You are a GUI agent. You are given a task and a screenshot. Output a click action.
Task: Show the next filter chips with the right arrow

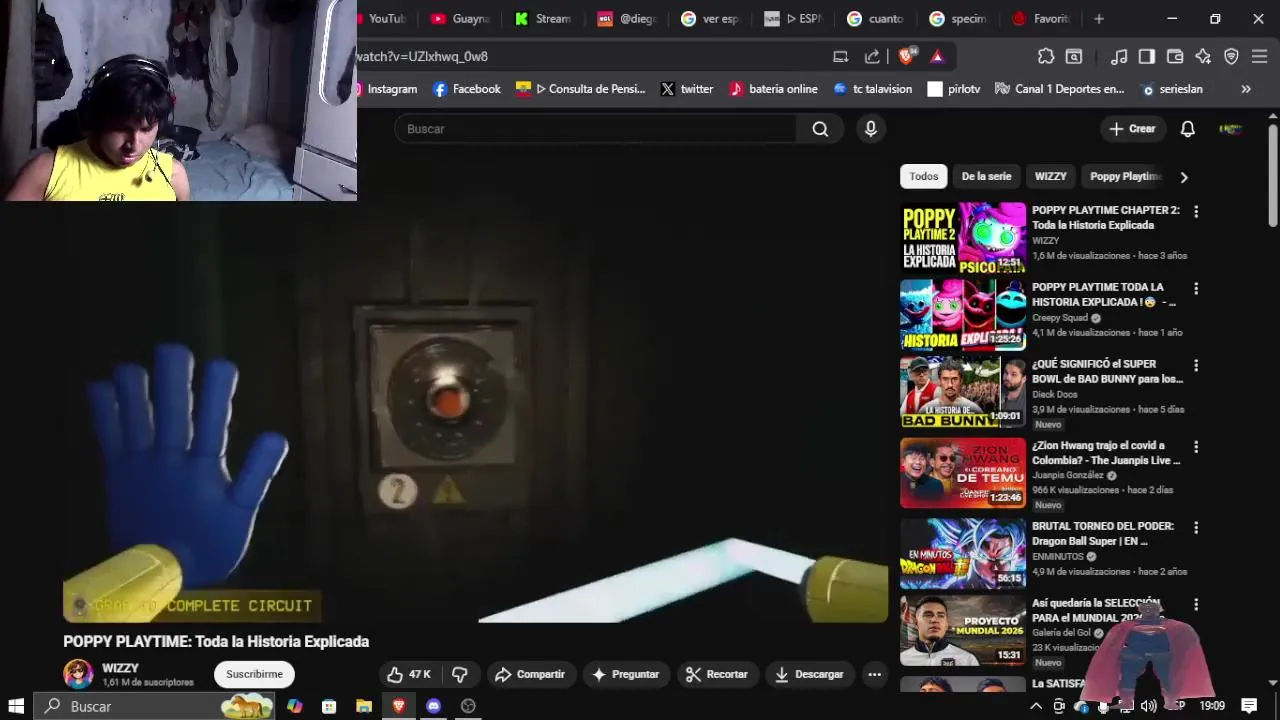coord(1184,177)
